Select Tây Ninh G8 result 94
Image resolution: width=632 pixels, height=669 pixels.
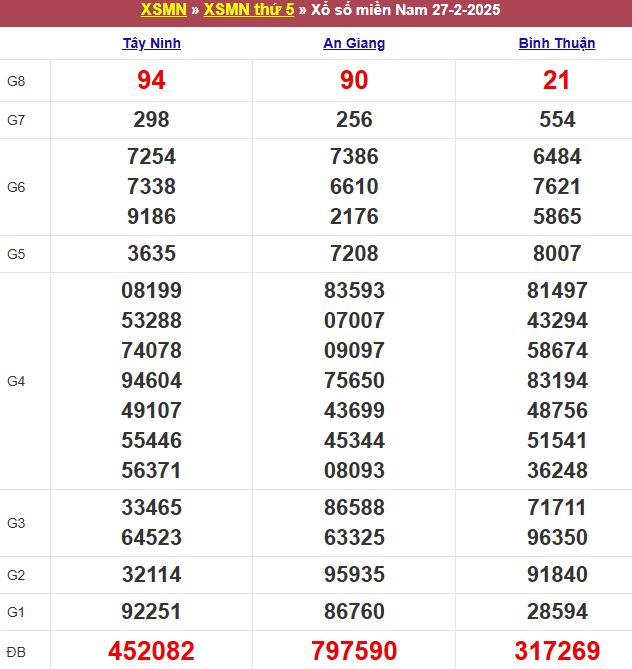coord(151,80)
